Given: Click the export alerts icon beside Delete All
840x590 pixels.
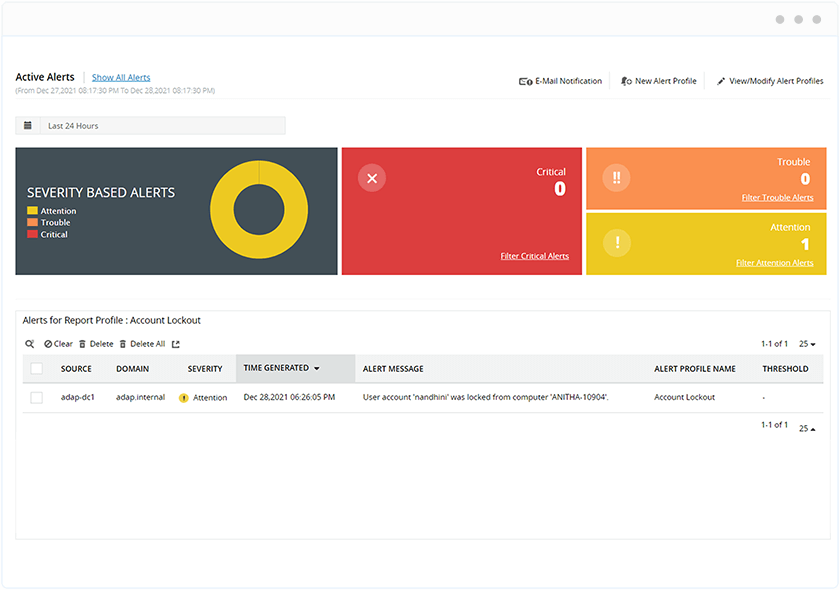Looking at the screenshot, I should tap(176, 344).
